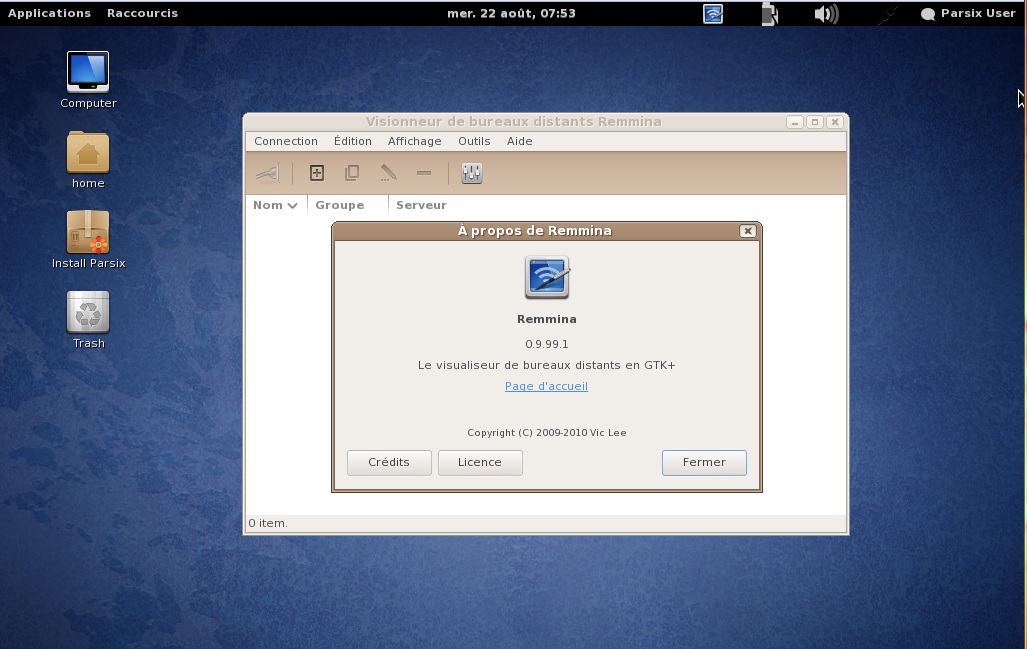Click the New connection plus icon

317,173
